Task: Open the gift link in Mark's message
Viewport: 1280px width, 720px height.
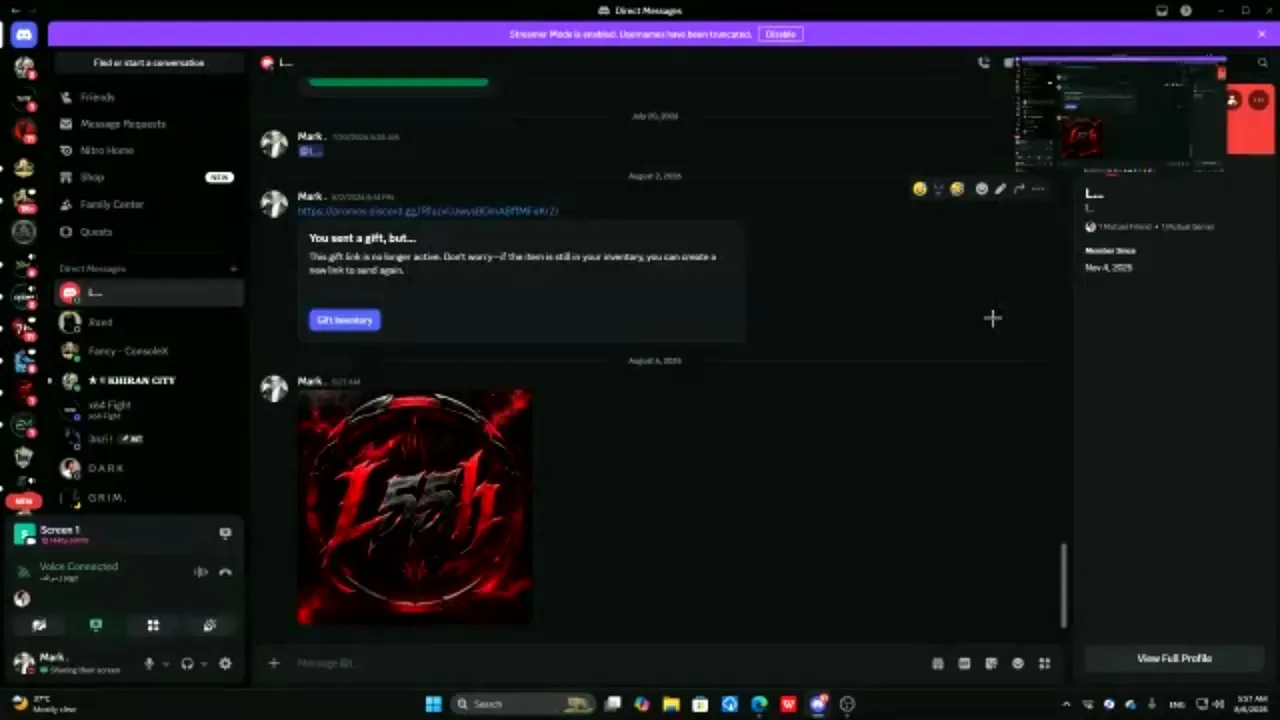Action: (428, 211)
